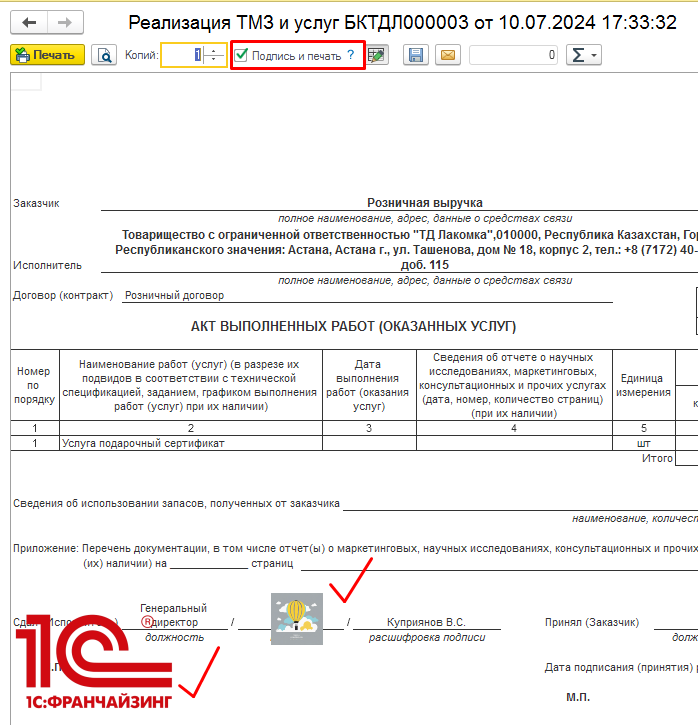Toggle the Подпись и печать checkbox
Screen dimensions: 698x725
pos(242,56)
